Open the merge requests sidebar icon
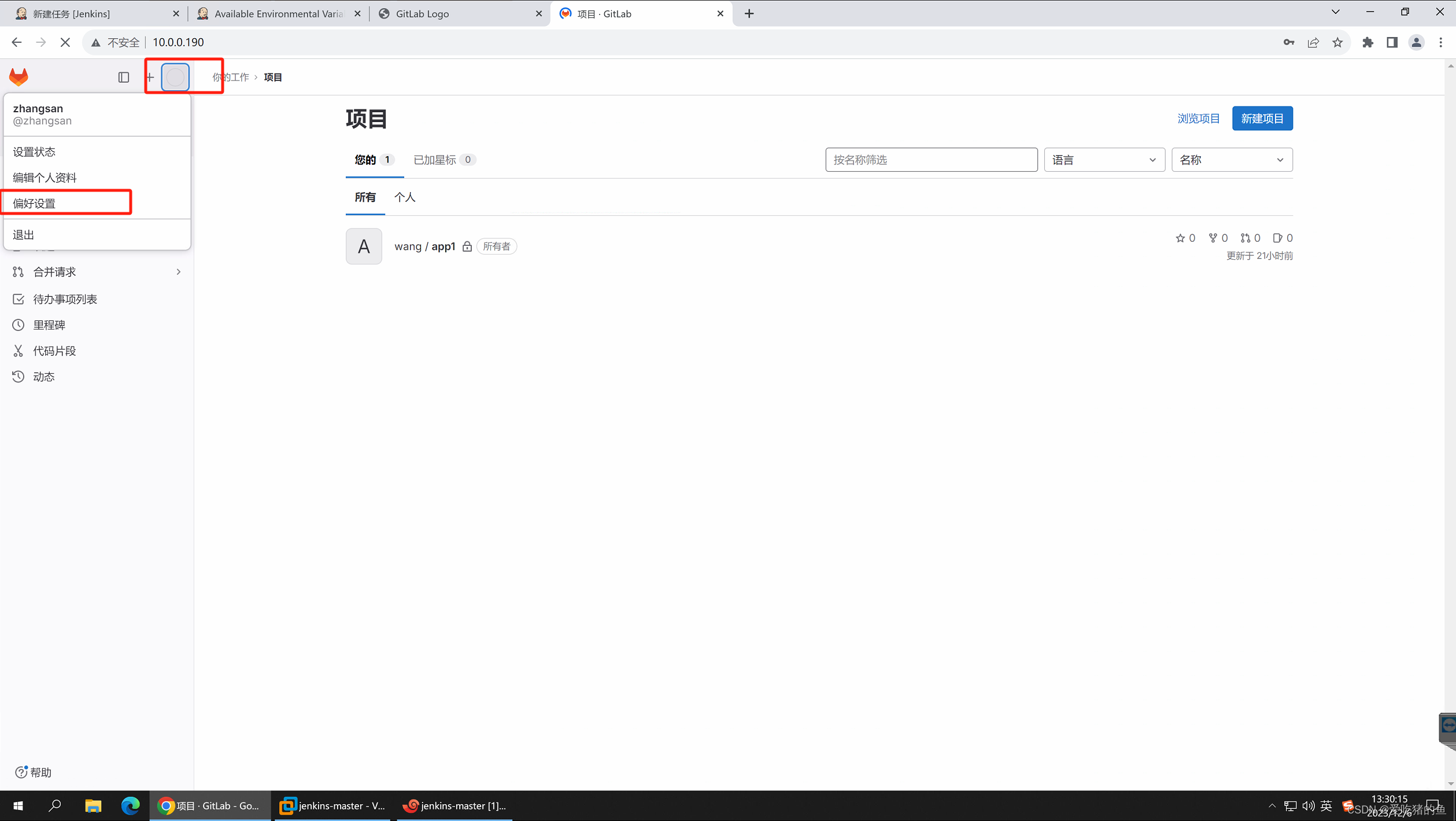The image size is (1456, 821). (19, 272)
